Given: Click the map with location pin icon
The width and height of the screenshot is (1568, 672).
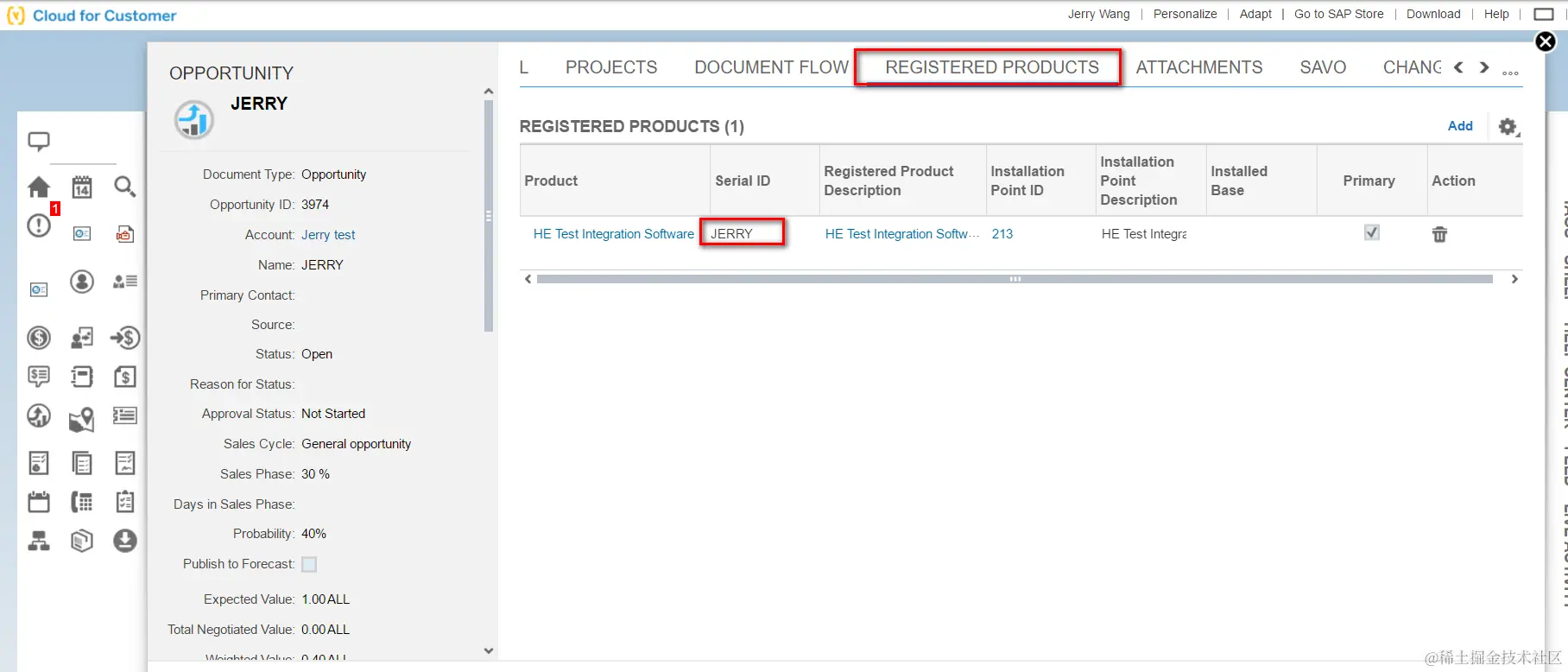Looking at the screenshot, I should (x=82, y=419).
